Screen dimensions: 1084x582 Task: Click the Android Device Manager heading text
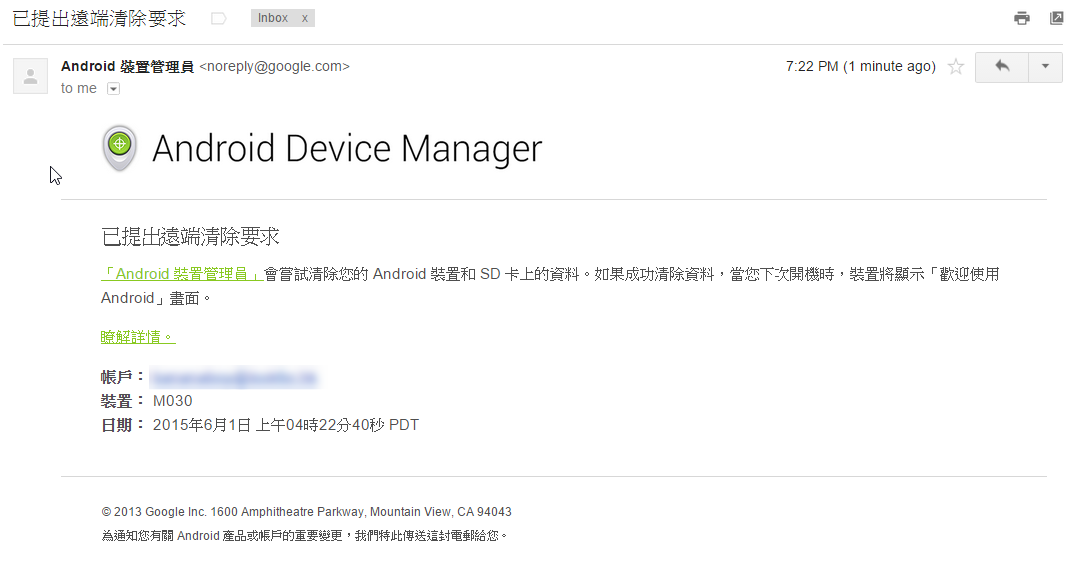[x=347, y=149]
